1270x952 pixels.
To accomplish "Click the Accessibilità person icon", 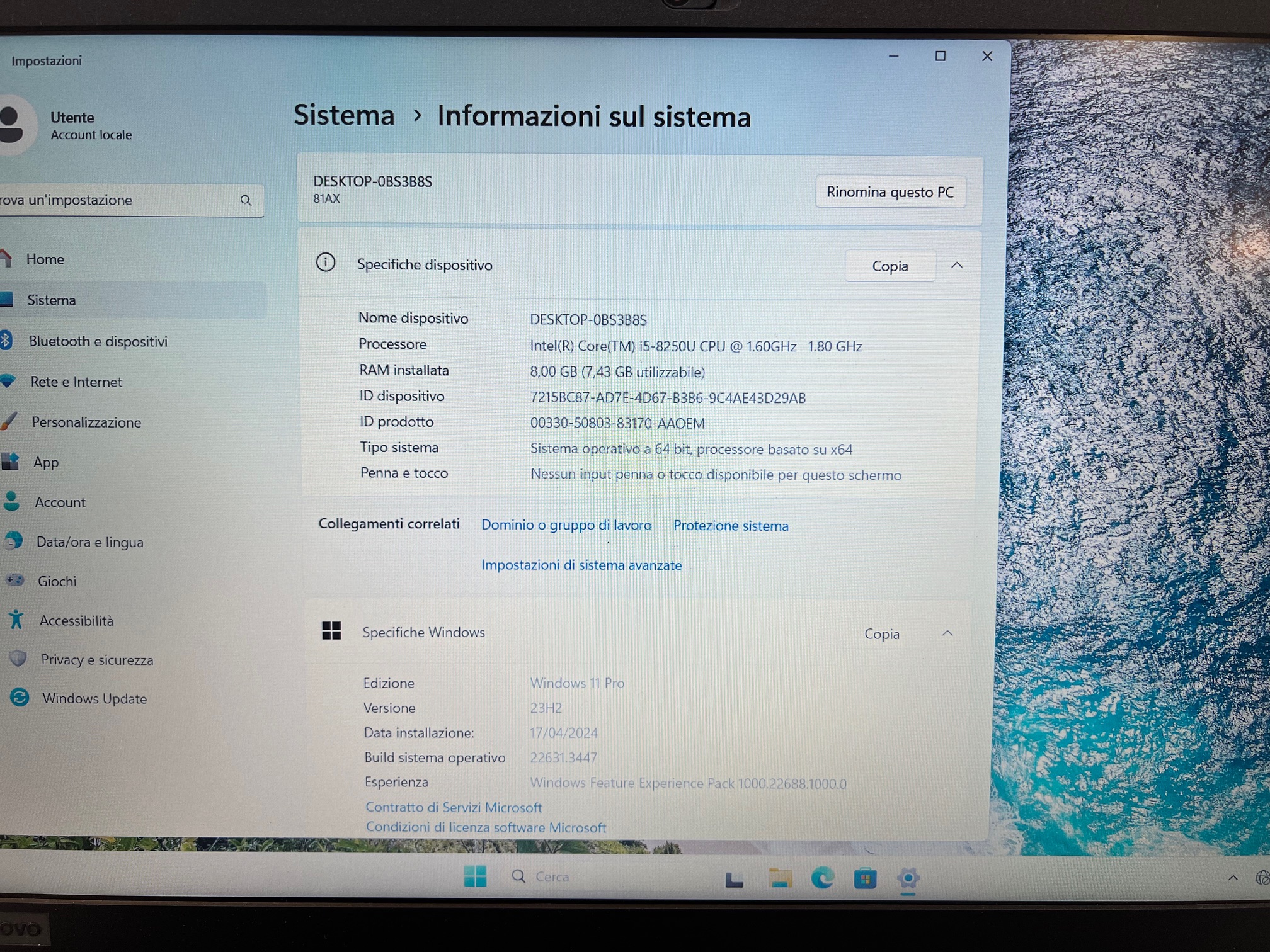I will [16, 620].
